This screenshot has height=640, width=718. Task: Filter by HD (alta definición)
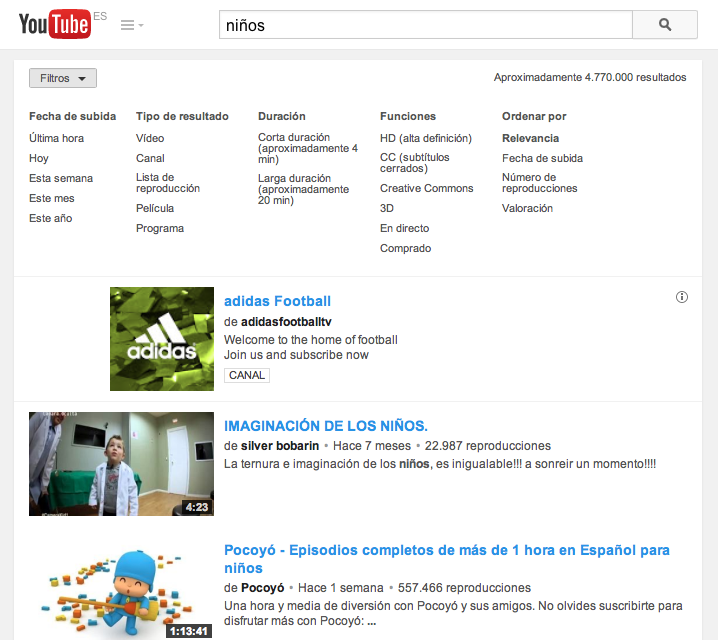pyautogui.click(x=426, y=138)
